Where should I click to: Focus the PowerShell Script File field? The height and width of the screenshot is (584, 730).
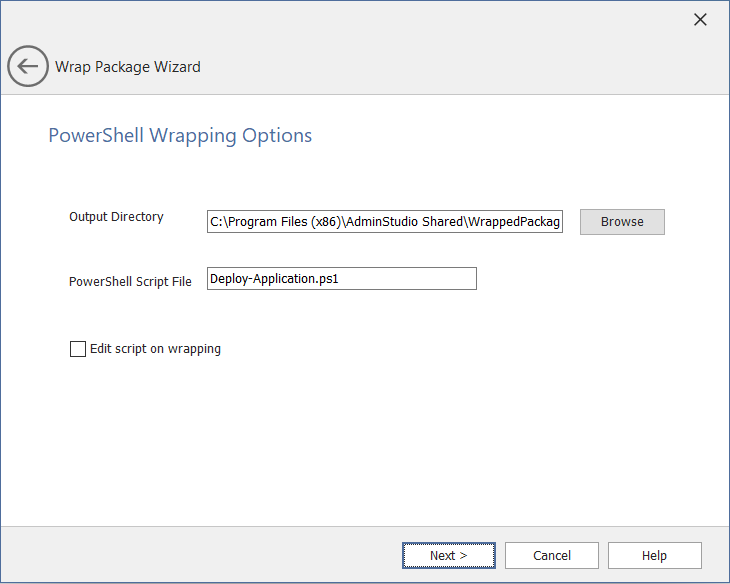(341, 279)
